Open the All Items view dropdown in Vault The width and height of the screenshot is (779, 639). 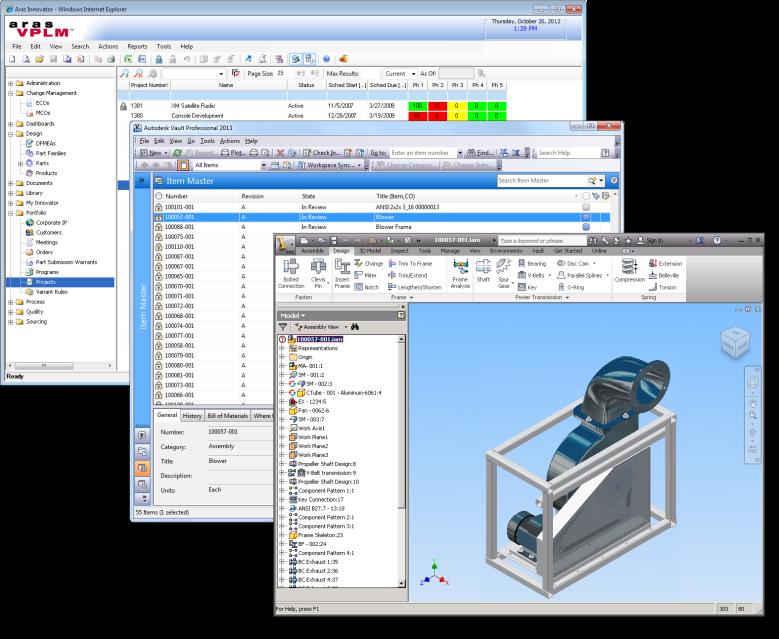[x=264, y=165]
